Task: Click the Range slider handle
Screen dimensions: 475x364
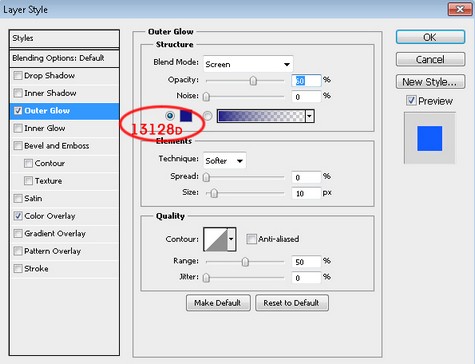Action: (245, 262)
